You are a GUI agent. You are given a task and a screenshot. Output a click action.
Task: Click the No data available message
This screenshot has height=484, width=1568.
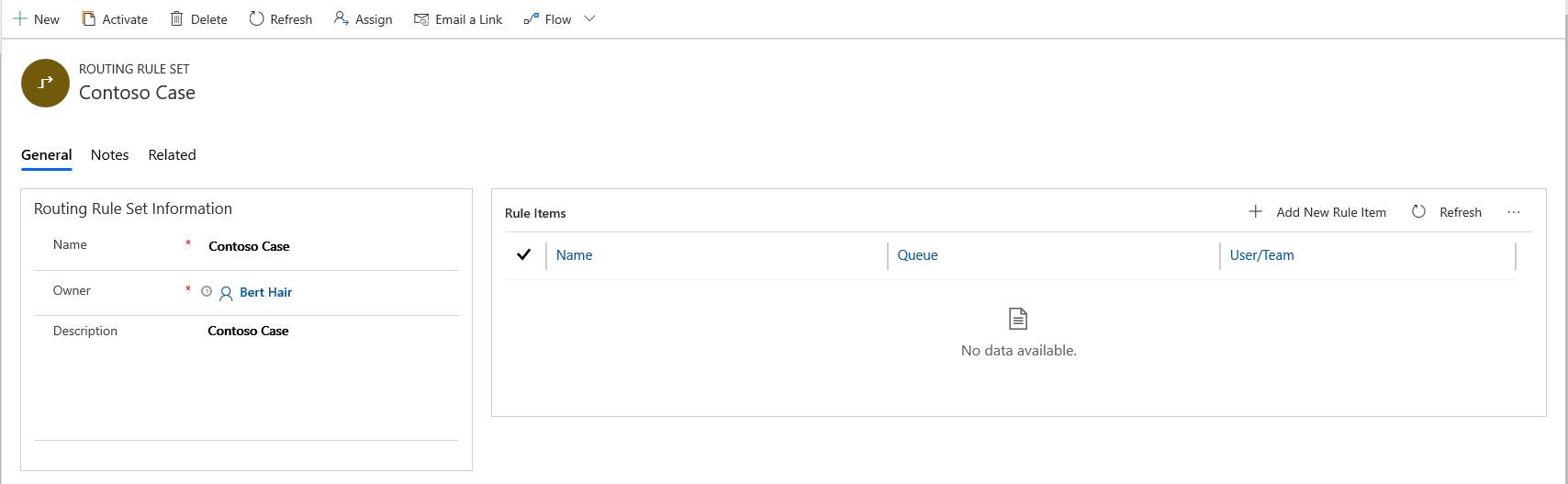[x=1019, y=350]
